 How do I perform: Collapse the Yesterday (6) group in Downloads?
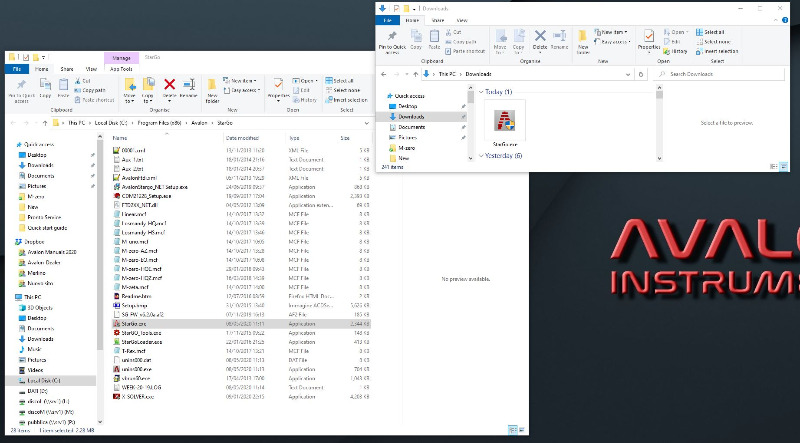pos(481,156)
